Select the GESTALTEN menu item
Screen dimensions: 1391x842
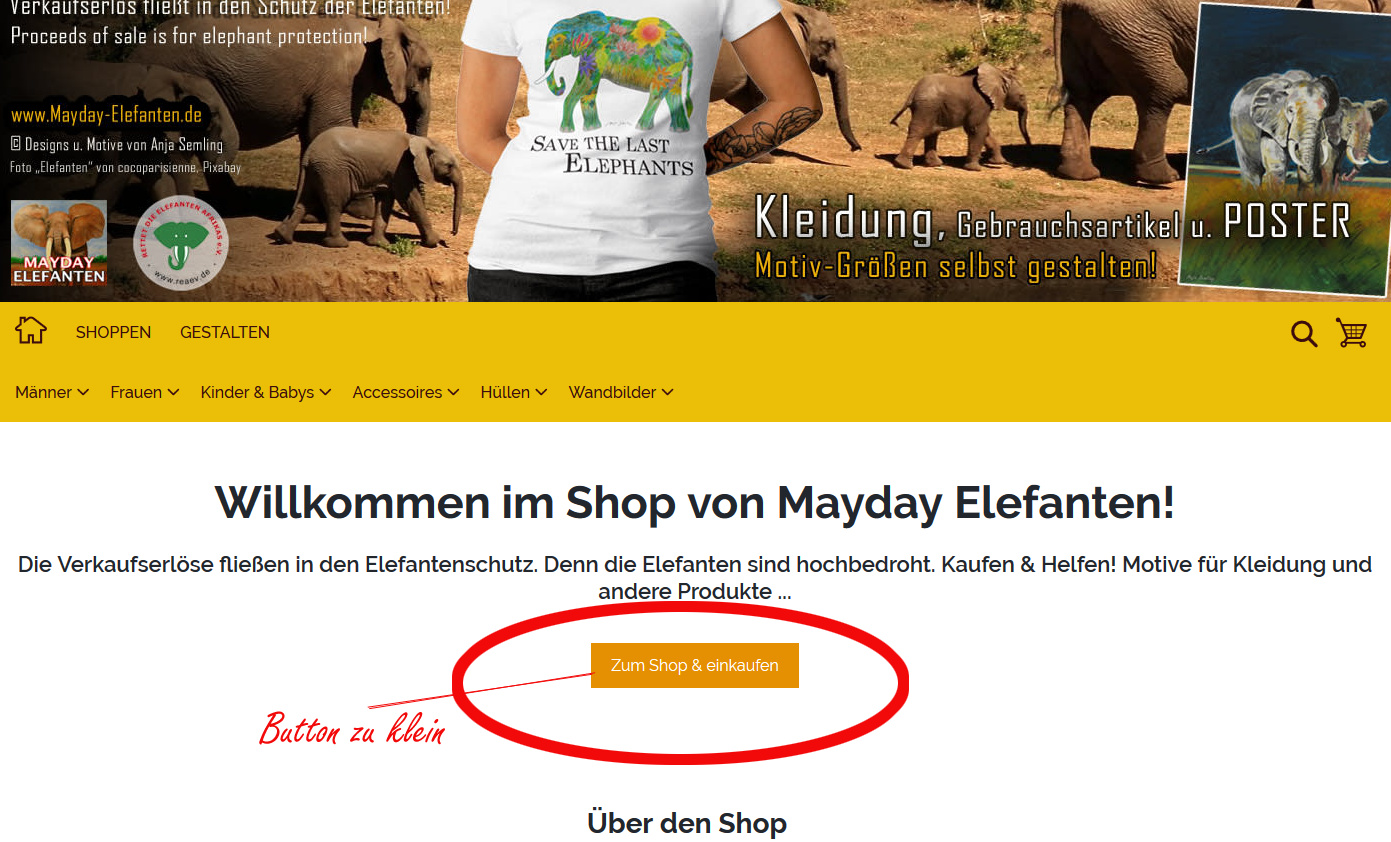pos(225,332)
